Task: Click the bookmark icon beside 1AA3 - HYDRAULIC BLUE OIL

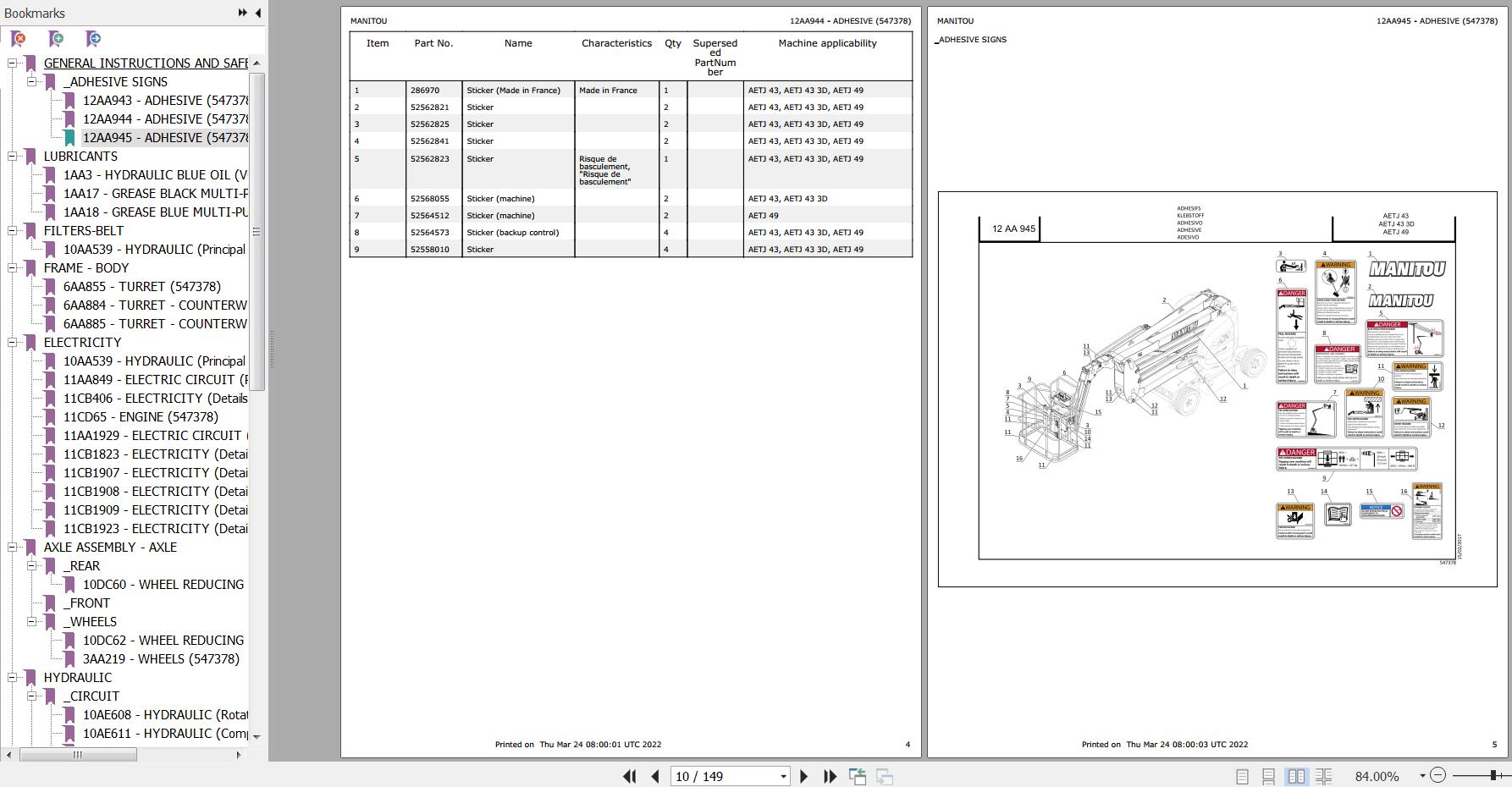Action: point(50,175)
